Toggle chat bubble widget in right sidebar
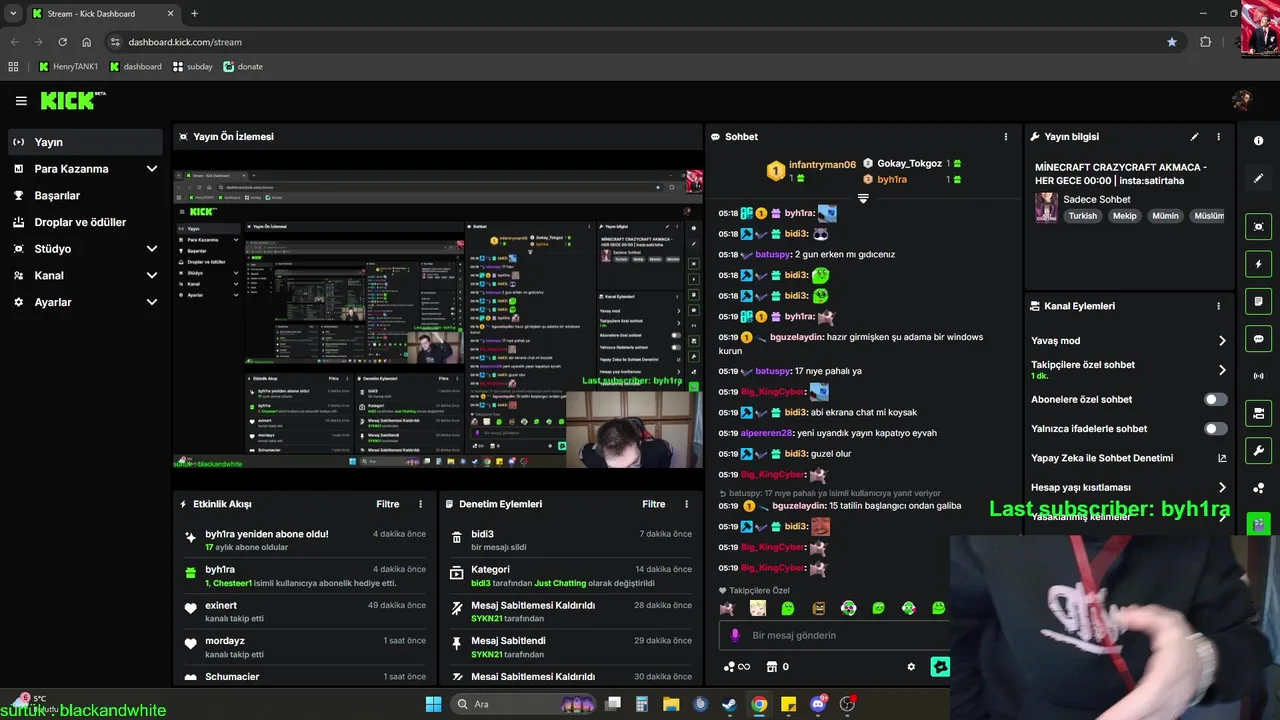 tap(1259, 339)
